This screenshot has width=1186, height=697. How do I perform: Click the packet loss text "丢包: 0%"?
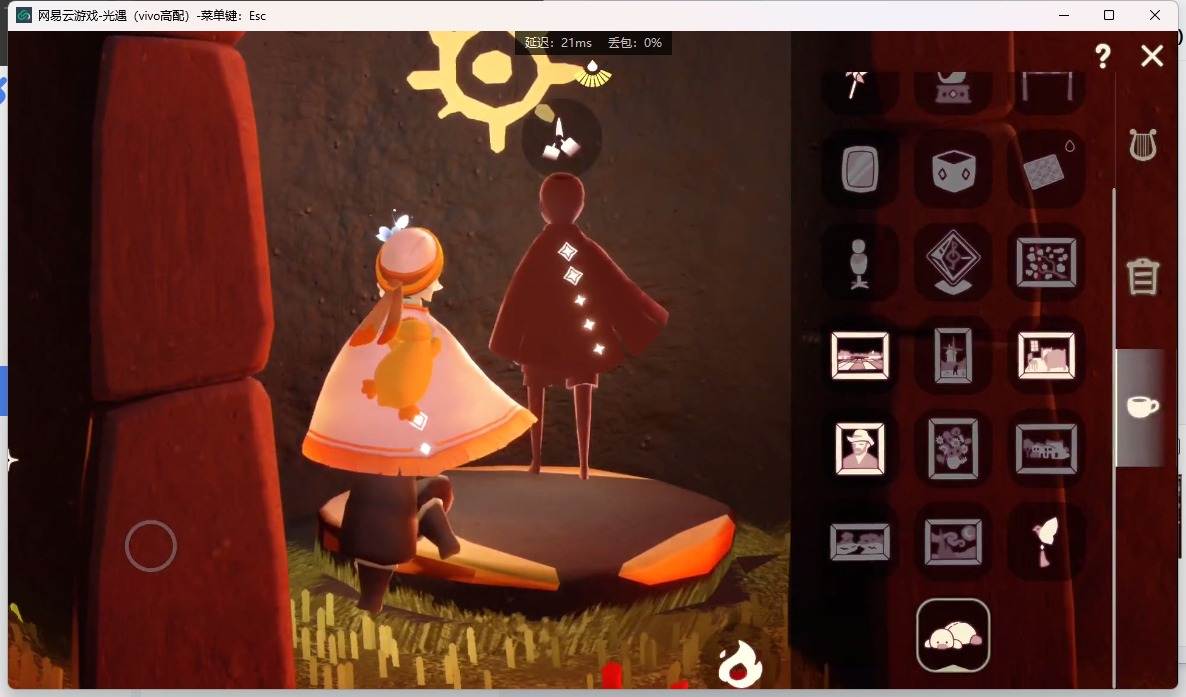pos(635,43)
